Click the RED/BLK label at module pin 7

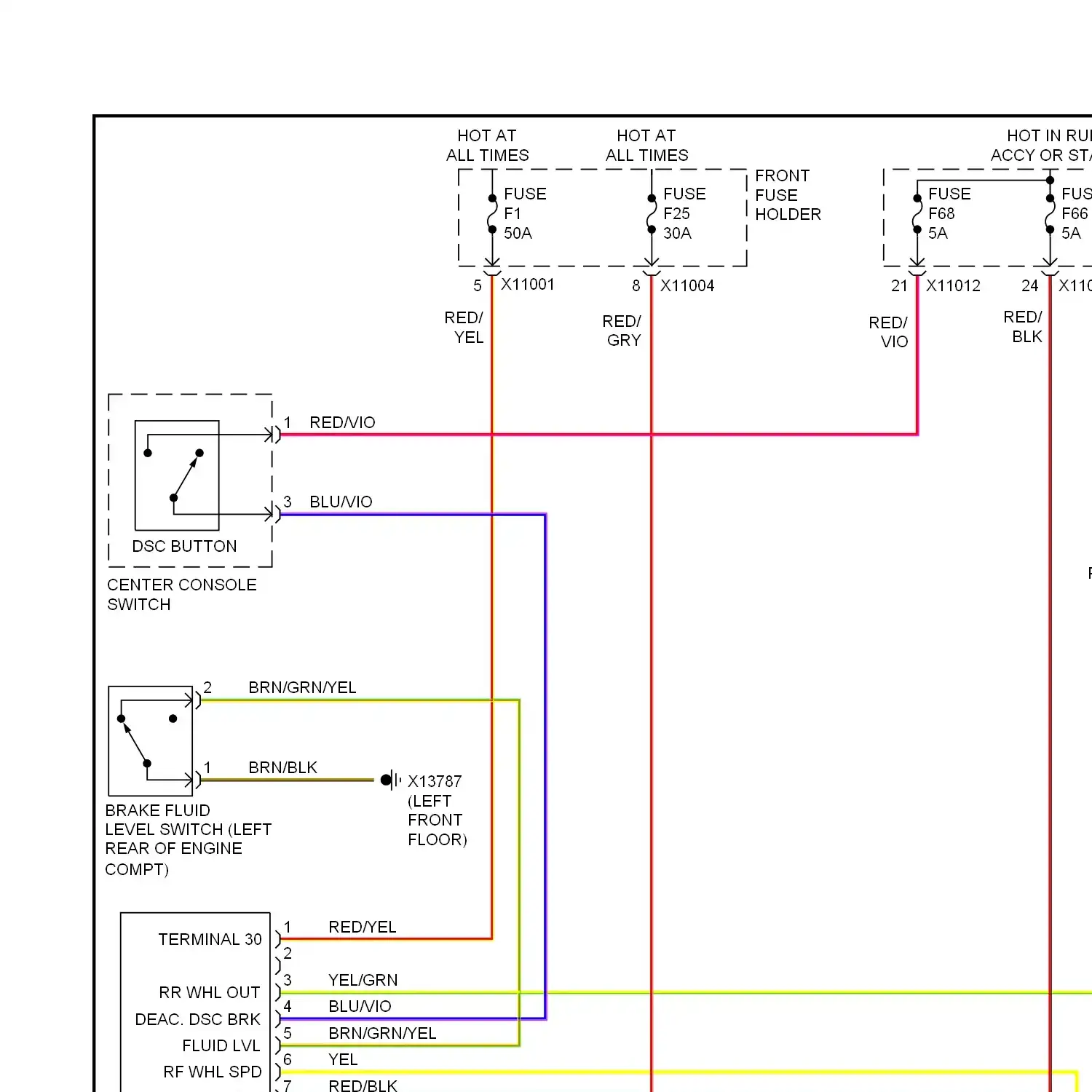pyautogui.click(x=363, y=1085)
